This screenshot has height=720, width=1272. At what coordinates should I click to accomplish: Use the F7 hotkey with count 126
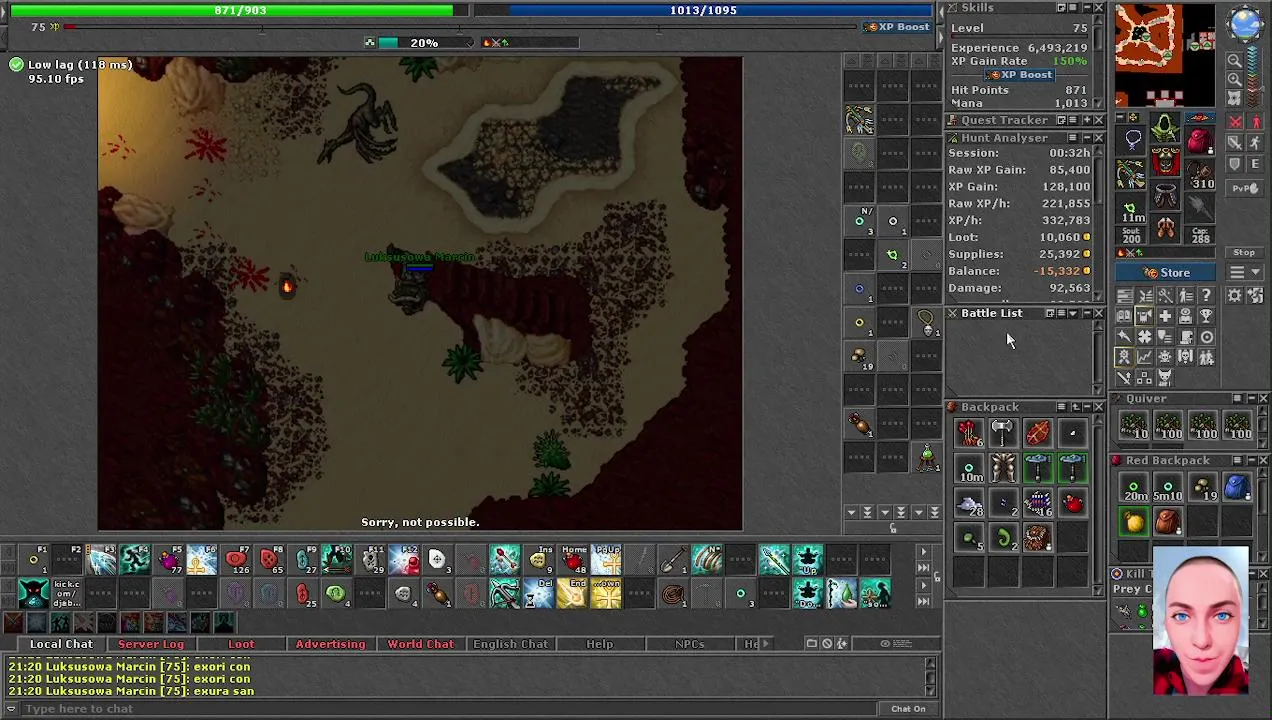(x=236, y=559)
